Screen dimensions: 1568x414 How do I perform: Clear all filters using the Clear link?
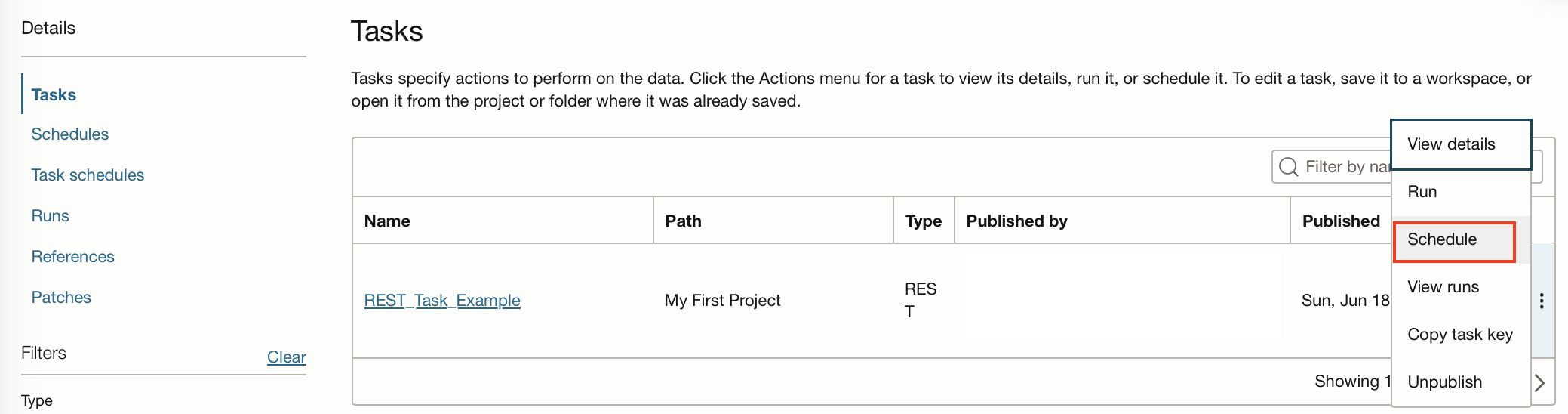tap(286, 357)
